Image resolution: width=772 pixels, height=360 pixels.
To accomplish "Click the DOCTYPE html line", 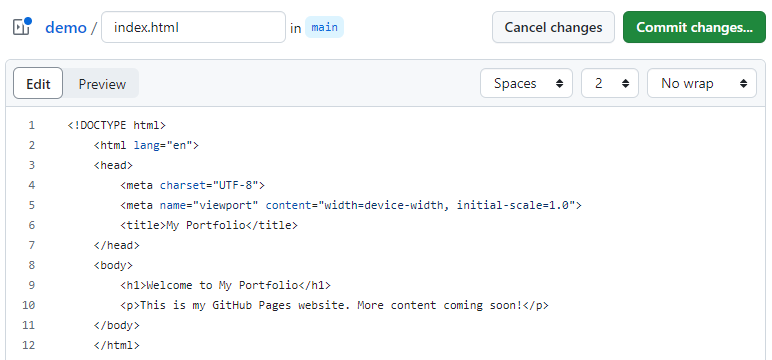I will click(117, 125).
